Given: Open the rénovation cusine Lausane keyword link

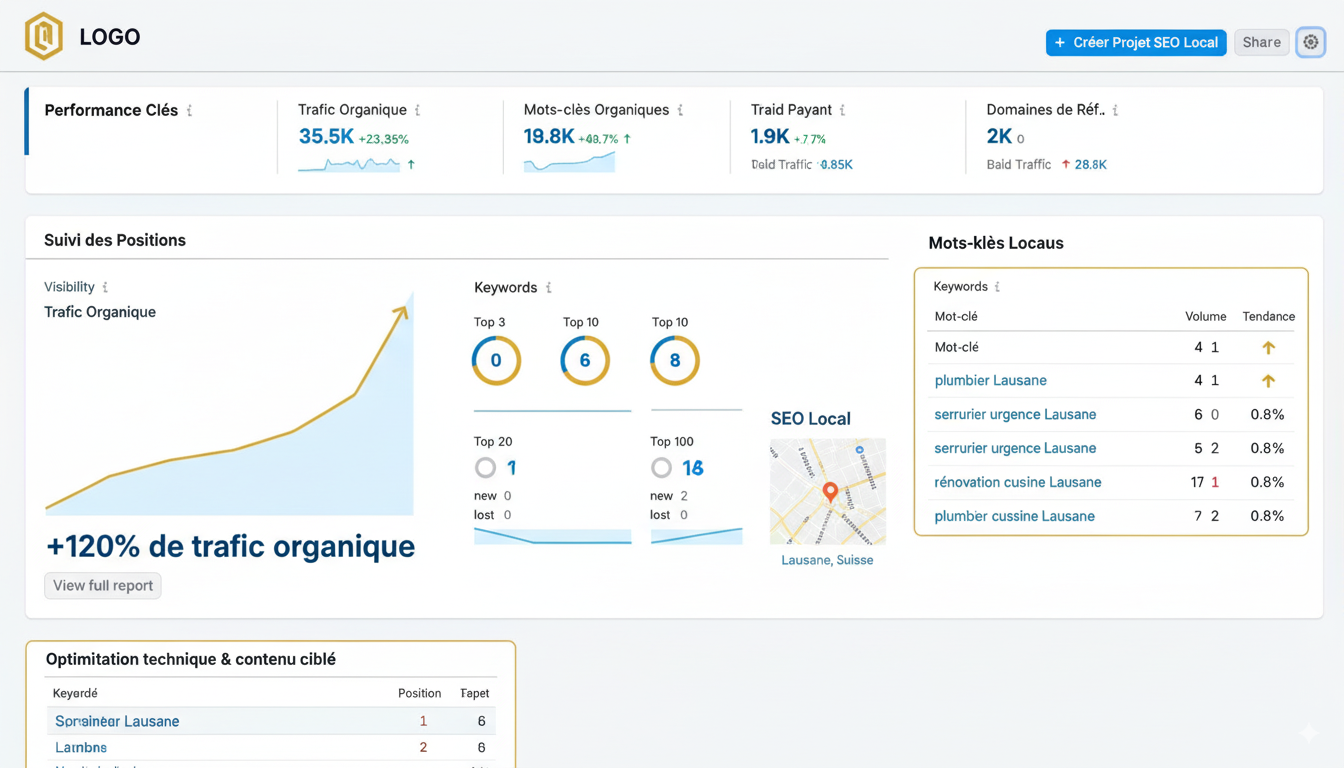Looking at the screenshot, I should [x=1017, y=482].
